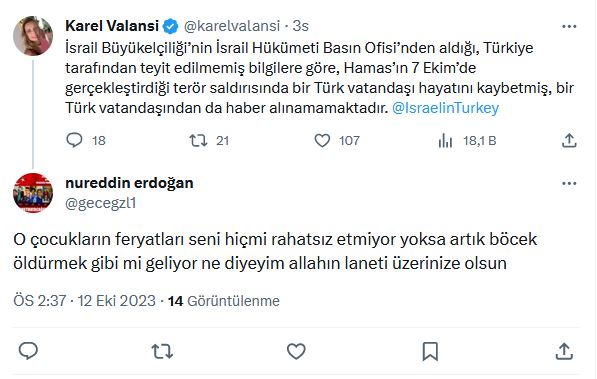The image size is (597, 379).
Task: Reply to nureddin erdoğan's tweet
Action: point(28,351)
